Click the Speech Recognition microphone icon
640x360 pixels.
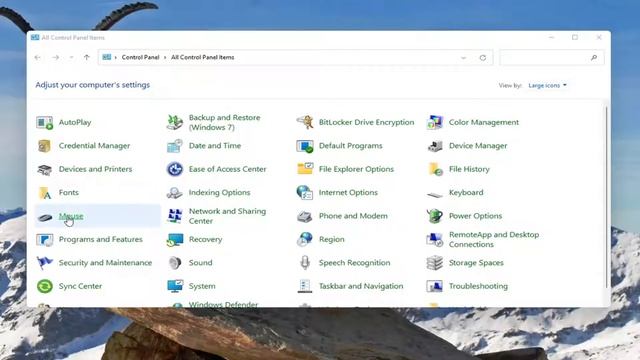point(304,263)
